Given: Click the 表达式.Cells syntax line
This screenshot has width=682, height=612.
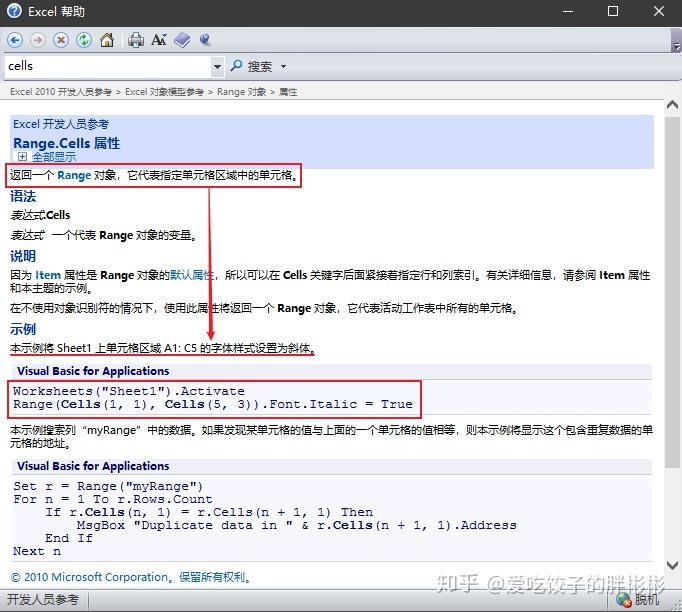Looking at the screenshot, I should tap(40, 215).
